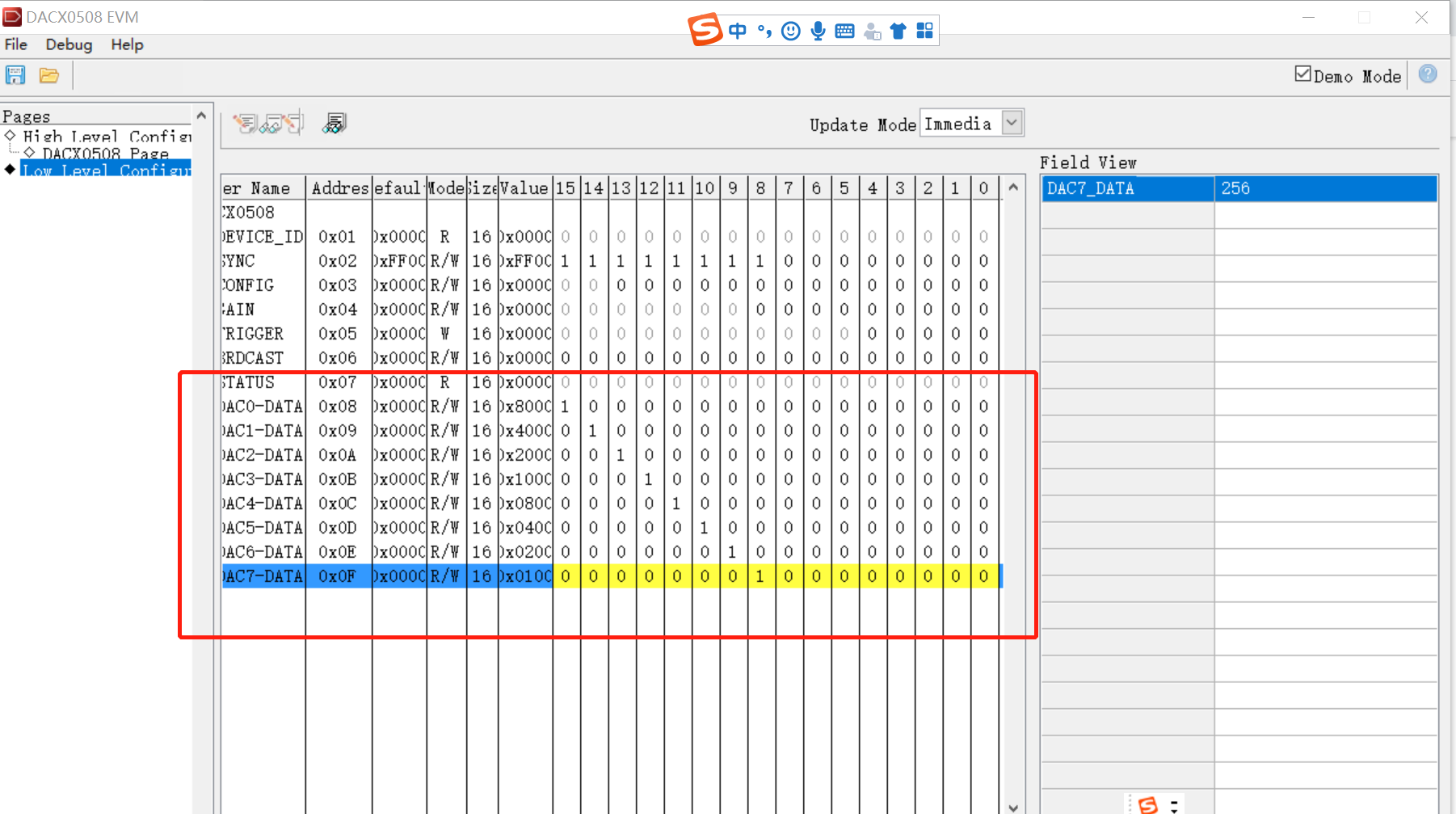Click the Read All Registers icon
The image size is (1456, 814).
[334, 123]
